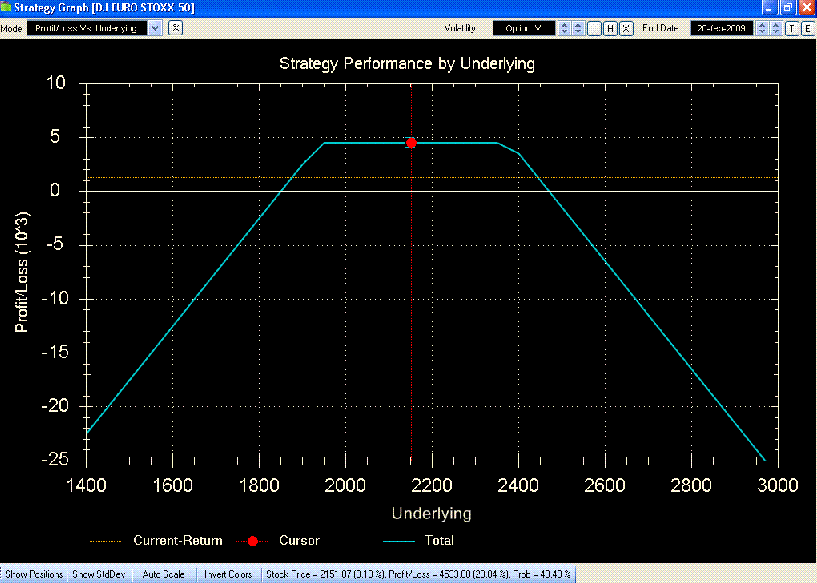Viewport: 817px width, 583px height.
Task: Click the first Volatility spinner
Action: click(564, 28)
